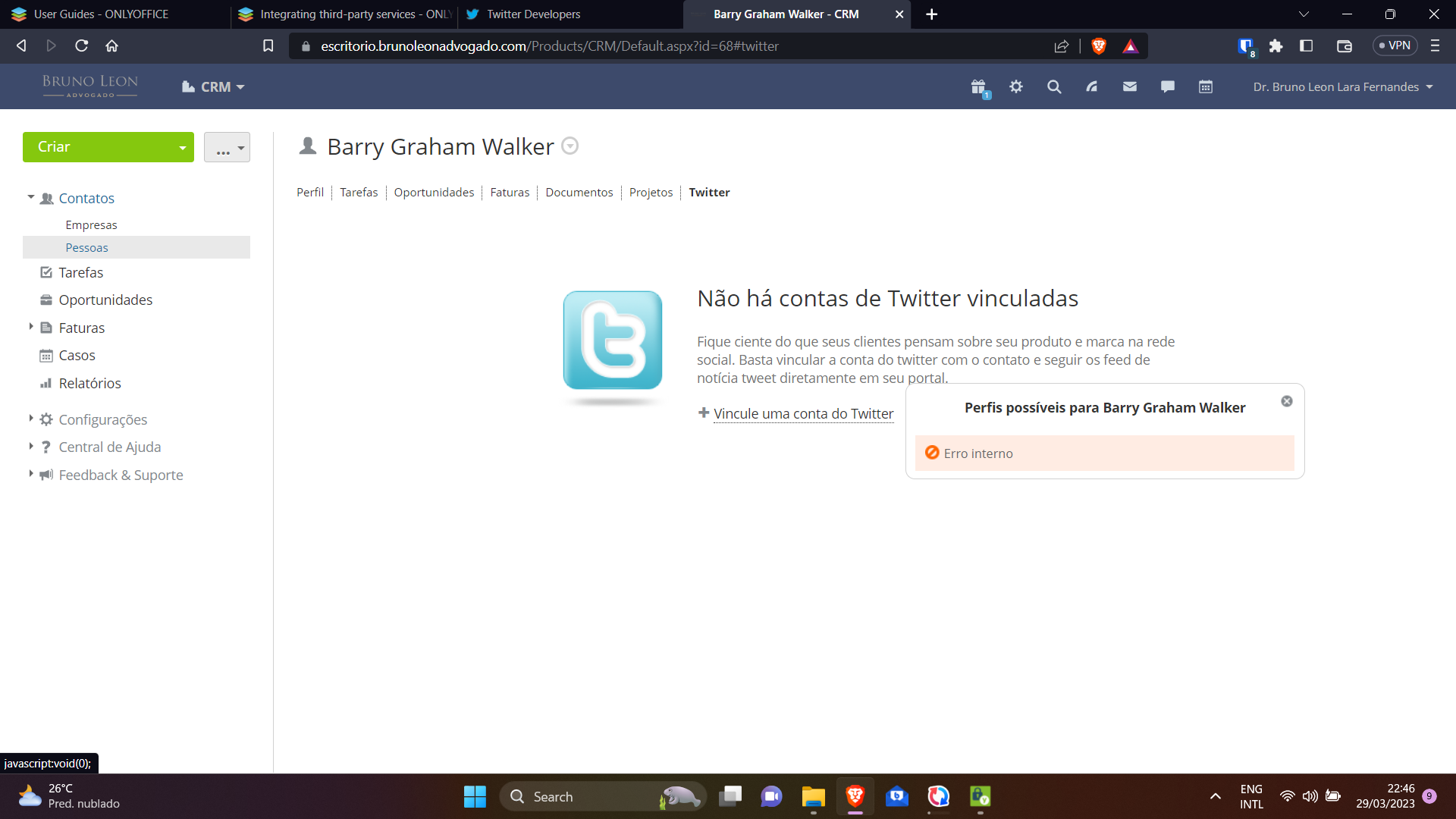
Task: Expand the Faturas sidebar section
Action: click(x=31, y=327)
